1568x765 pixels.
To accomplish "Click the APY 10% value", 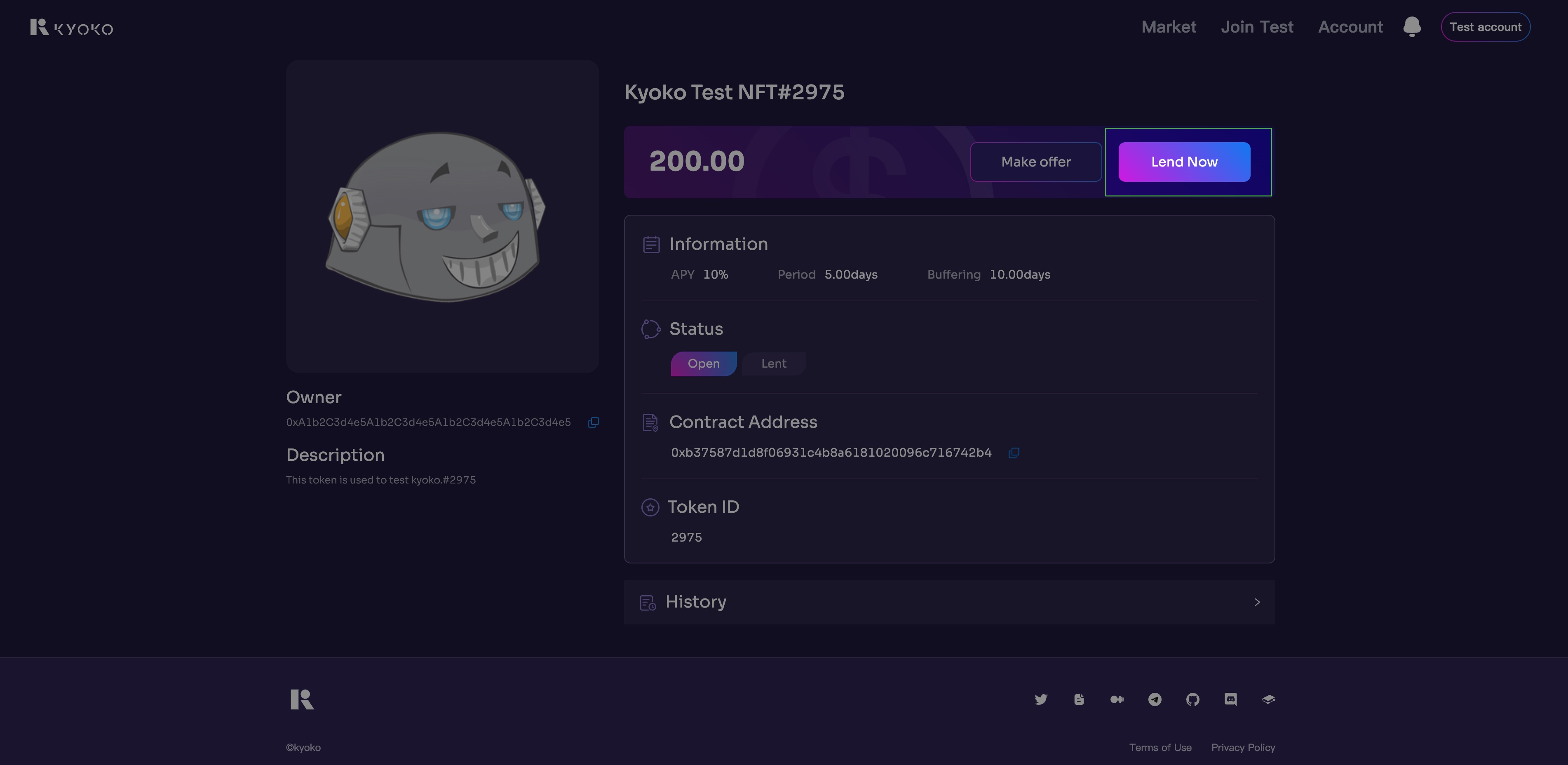I will point(715,275).
